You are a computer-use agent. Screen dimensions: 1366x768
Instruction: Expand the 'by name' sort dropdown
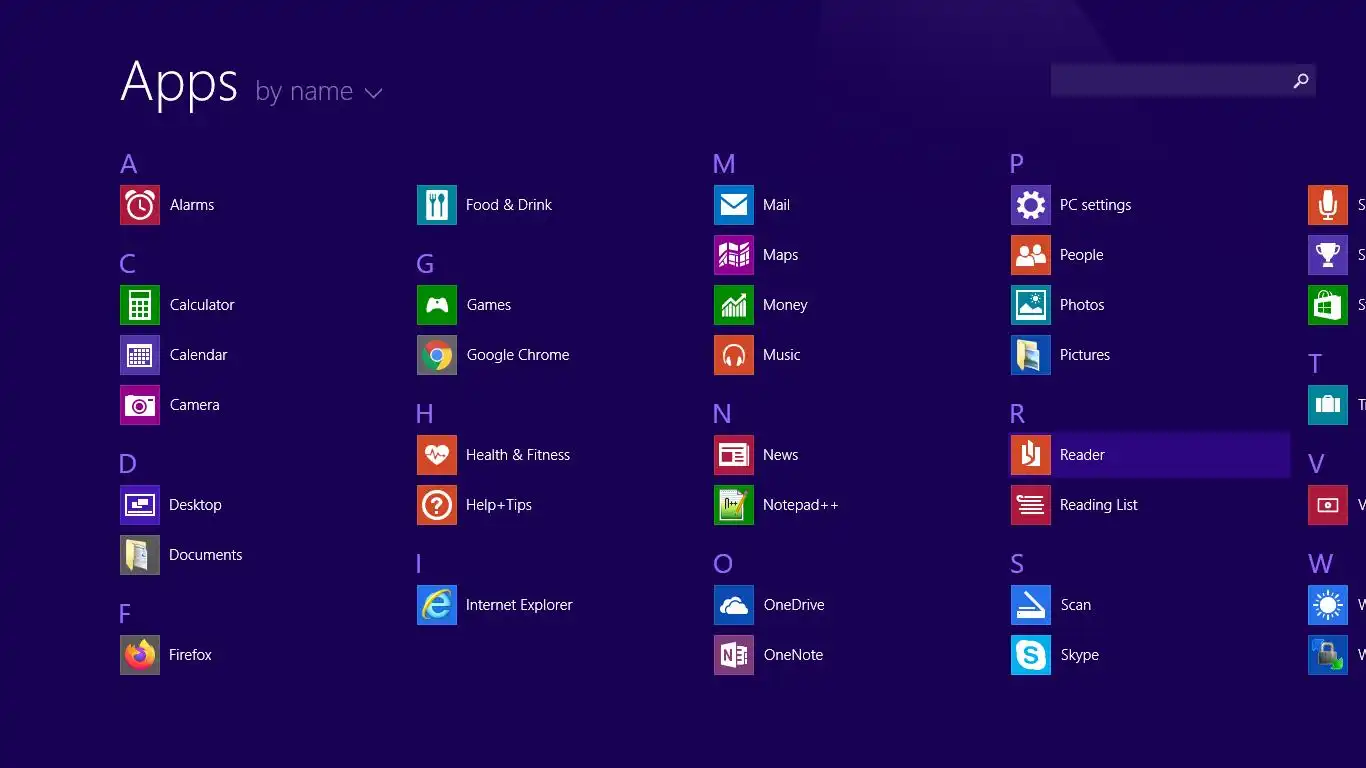[318, 92]
